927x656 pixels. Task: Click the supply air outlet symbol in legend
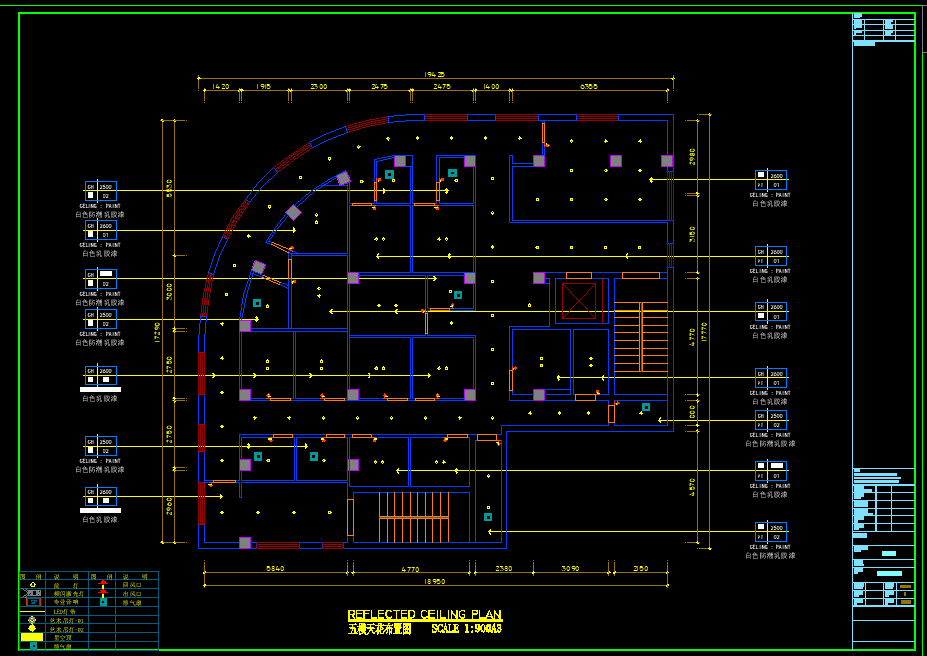103,593
